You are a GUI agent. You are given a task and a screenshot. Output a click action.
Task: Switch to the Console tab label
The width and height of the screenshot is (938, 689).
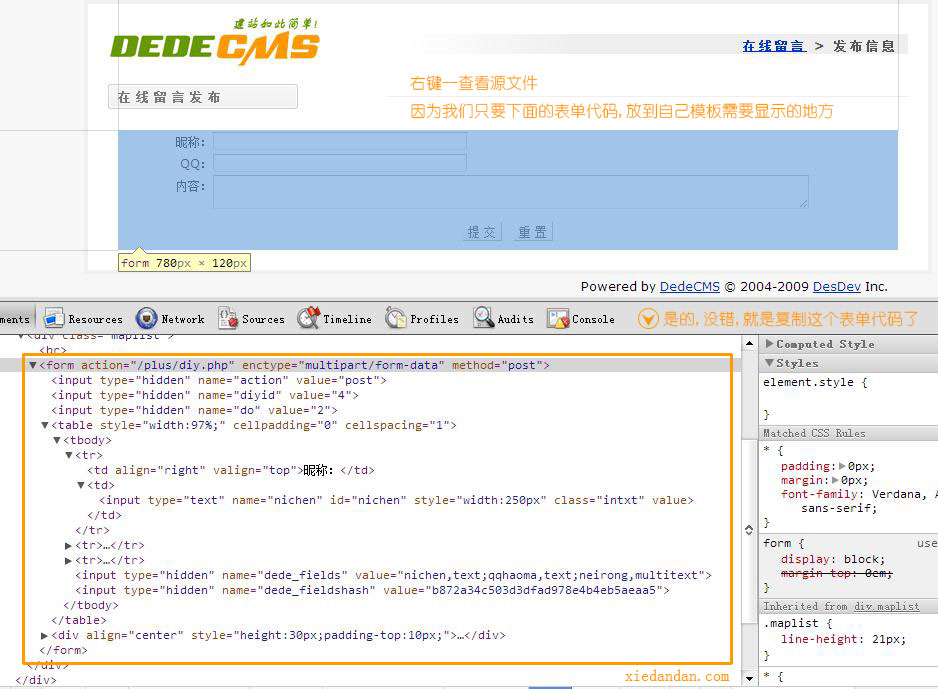[593, 319]
